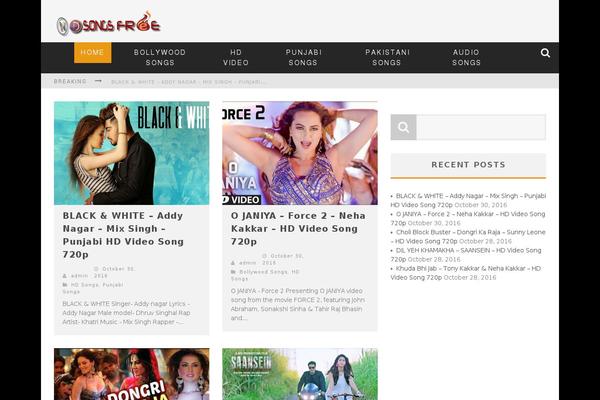
Task: Click the Songs Free site logo
Action: 109,24
